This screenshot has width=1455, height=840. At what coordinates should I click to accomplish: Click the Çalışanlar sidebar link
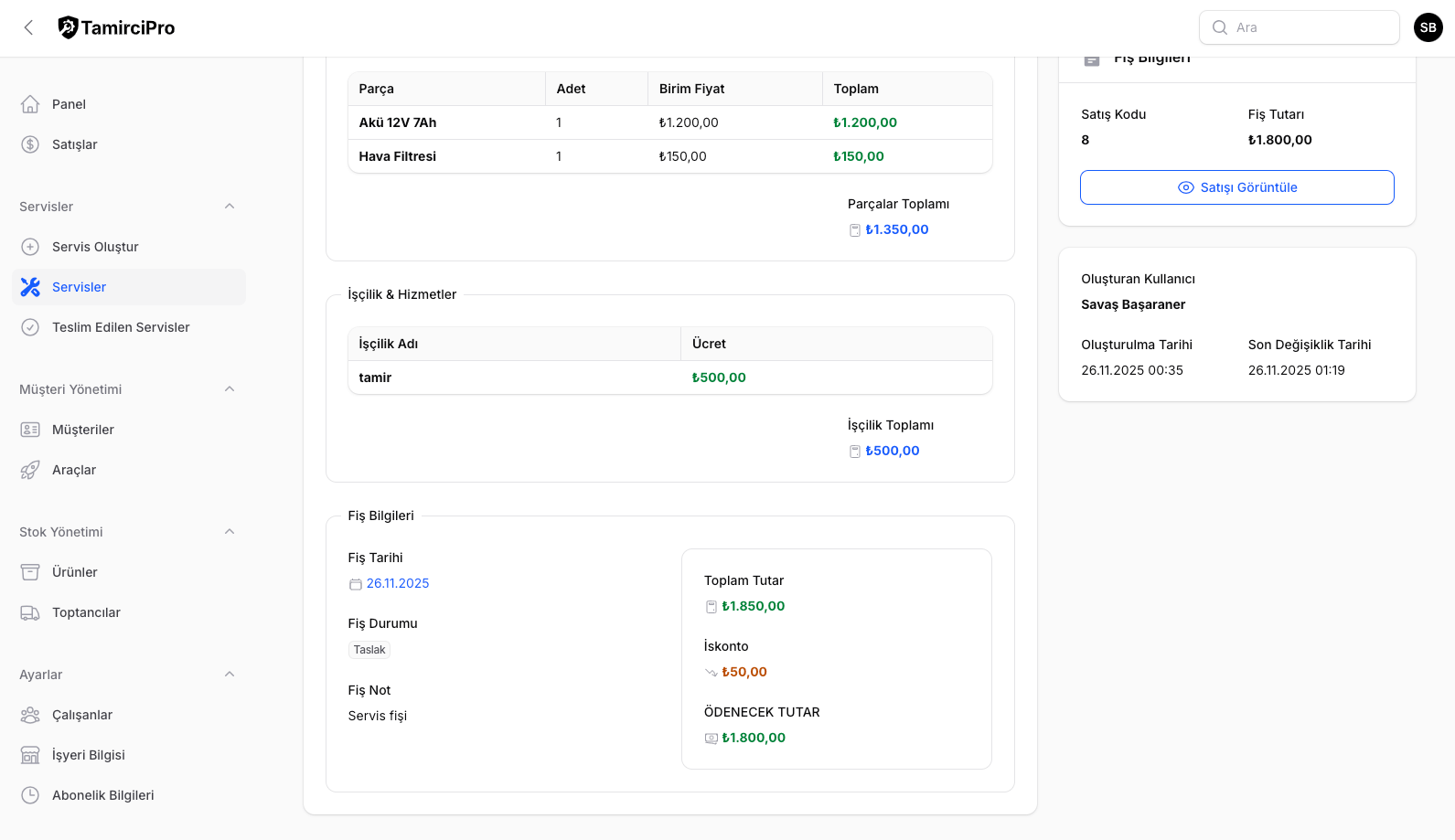(x=82, y=715)
